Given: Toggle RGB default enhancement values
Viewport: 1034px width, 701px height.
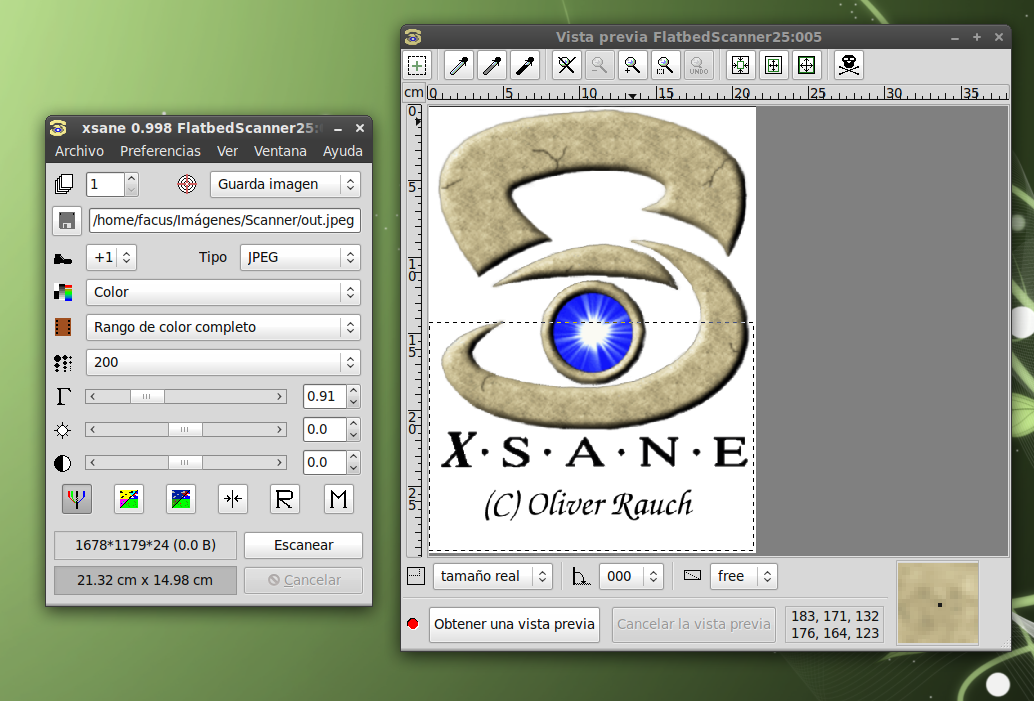Looking at the screenshot, I should tap(77, 499).
